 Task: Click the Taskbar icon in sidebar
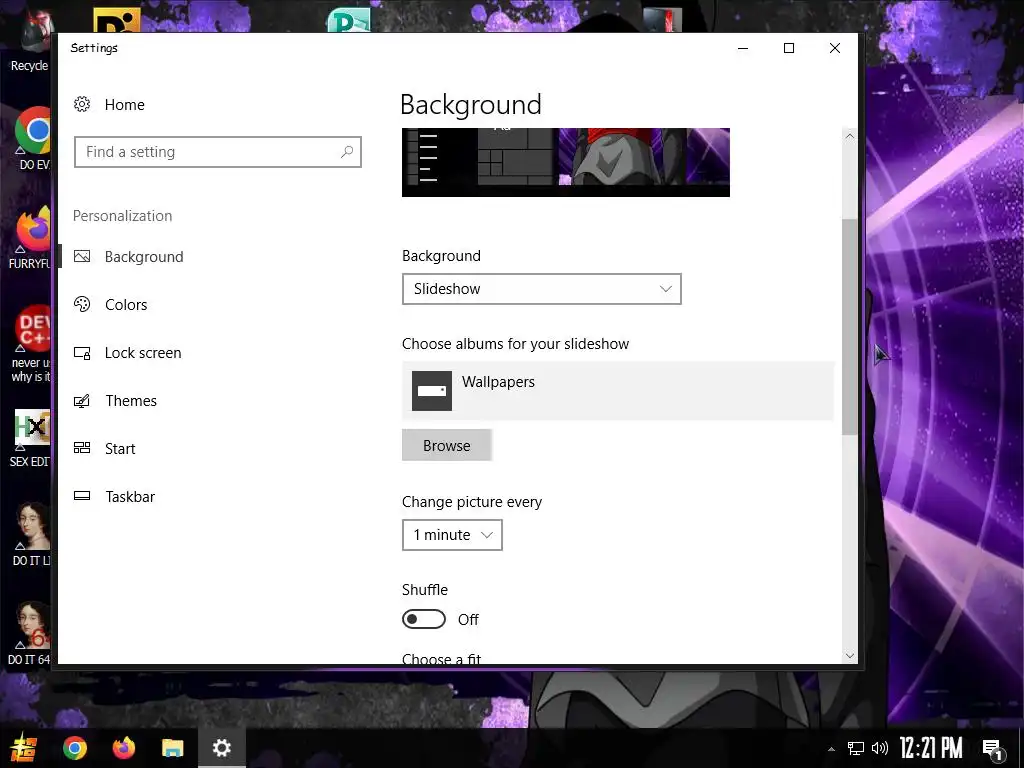pos(82,496)
